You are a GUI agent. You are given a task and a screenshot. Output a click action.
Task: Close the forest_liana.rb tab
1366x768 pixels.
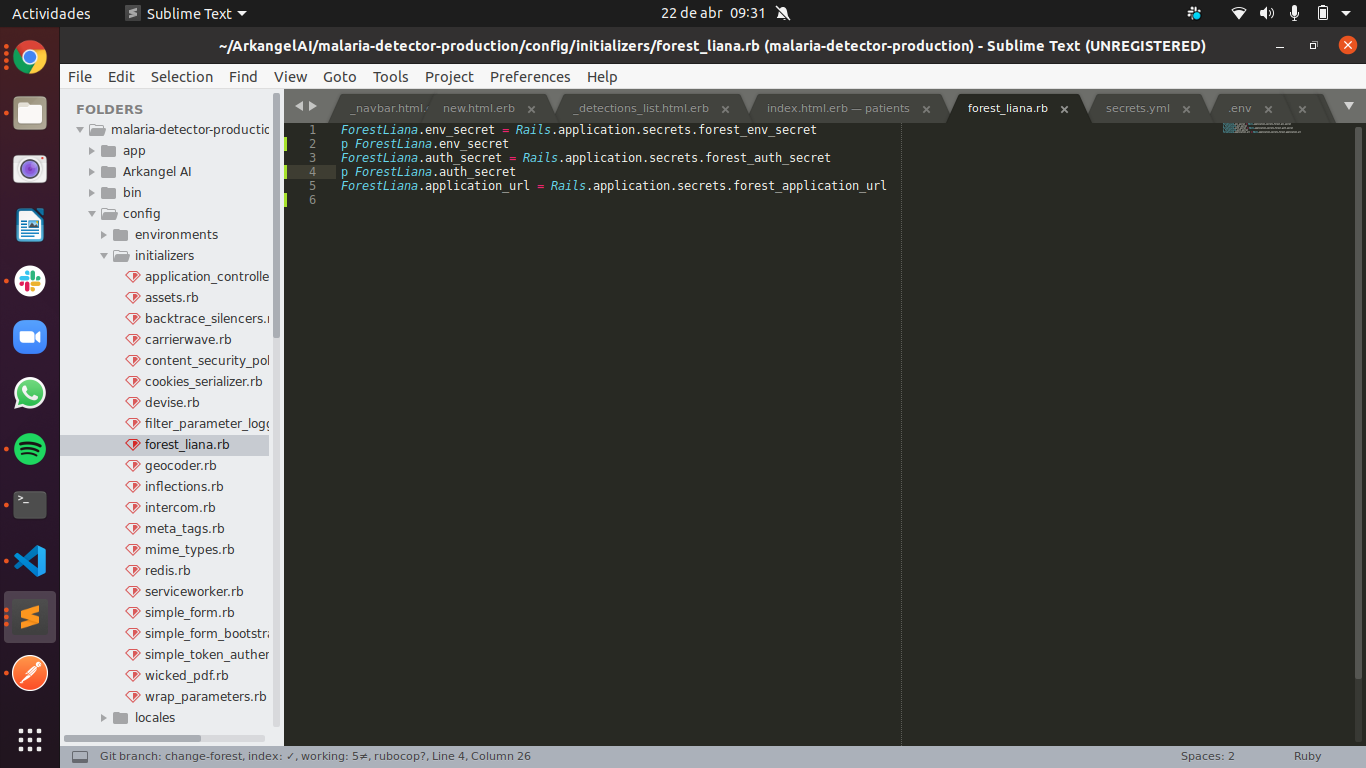1064,109
